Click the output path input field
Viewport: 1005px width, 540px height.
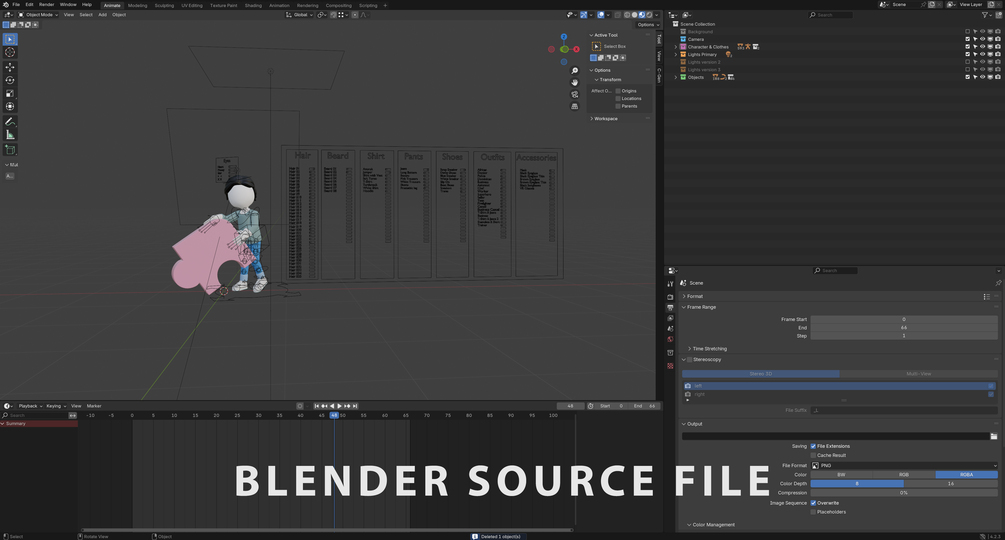pos(835,436)
